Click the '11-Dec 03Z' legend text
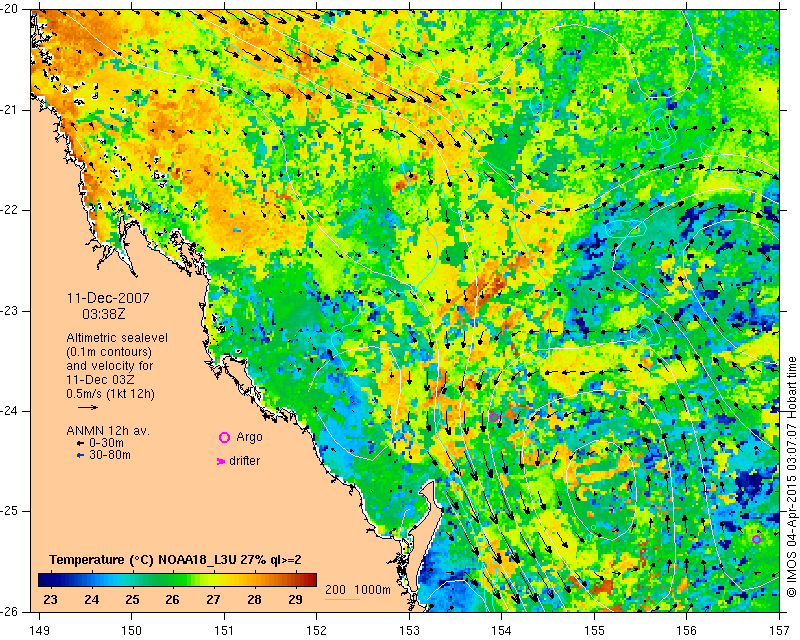This screenshot has width=800, height=640. [101, 380]
